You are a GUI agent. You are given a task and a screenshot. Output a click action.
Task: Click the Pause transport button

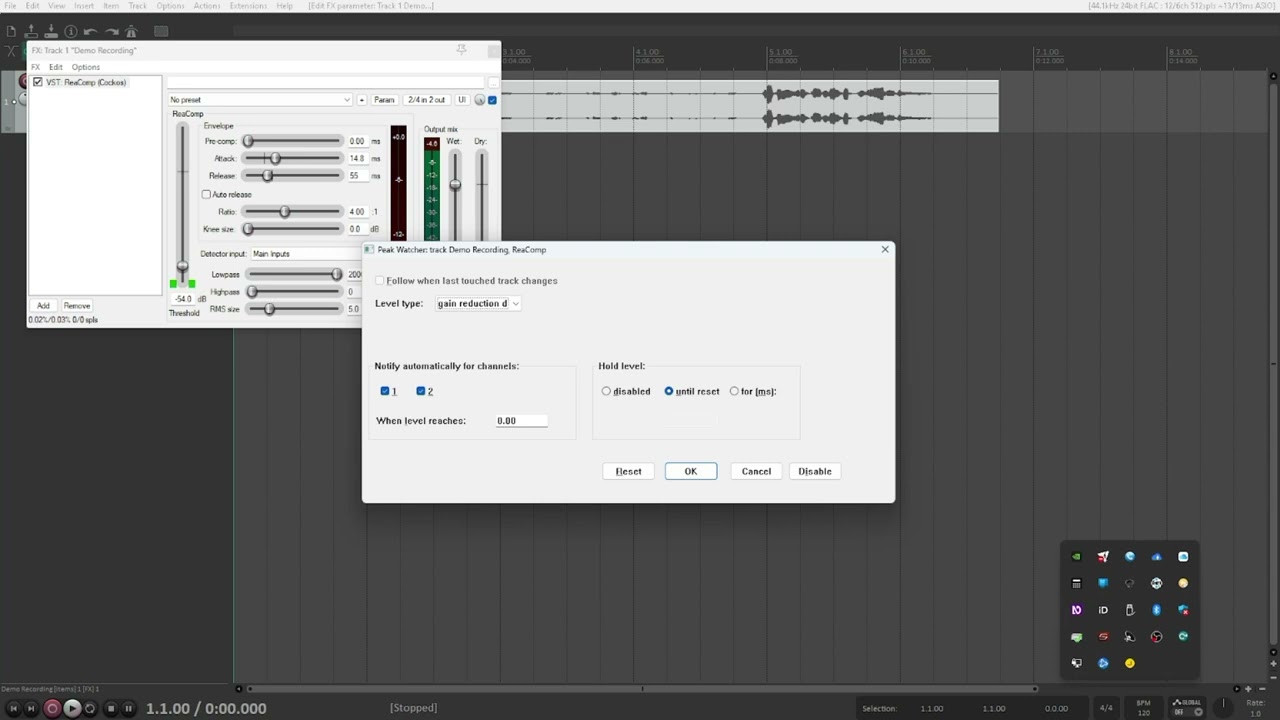pyautogui.click(x=129, y=708)
